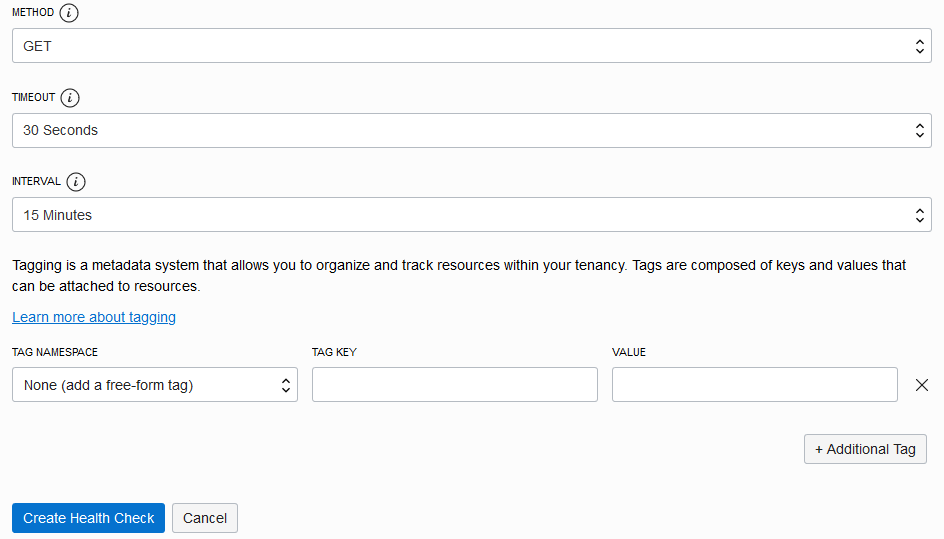The image size is (944, 539).
Task: Submit with the Create Health Check button
Action: click(x=89, y=518)
